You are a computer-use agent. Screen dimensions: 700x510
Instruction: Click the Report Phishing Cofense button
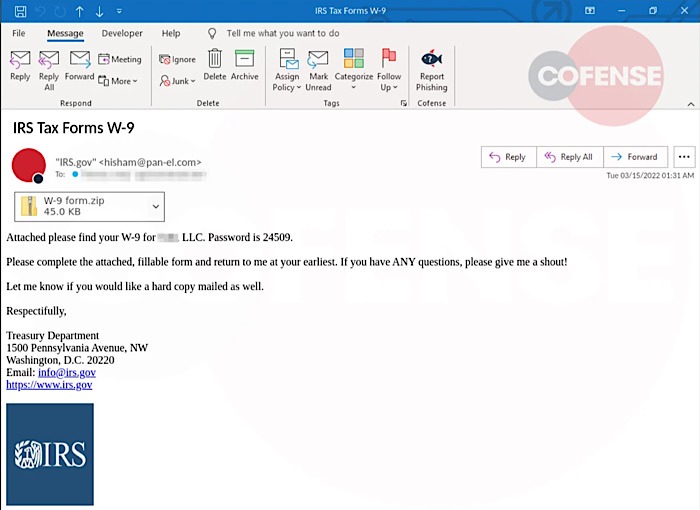(432, 71)
